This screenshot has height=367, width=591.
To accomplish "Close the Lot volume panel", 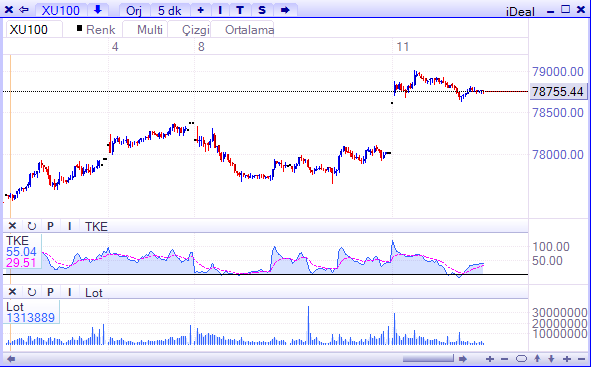I will (12, 292).
